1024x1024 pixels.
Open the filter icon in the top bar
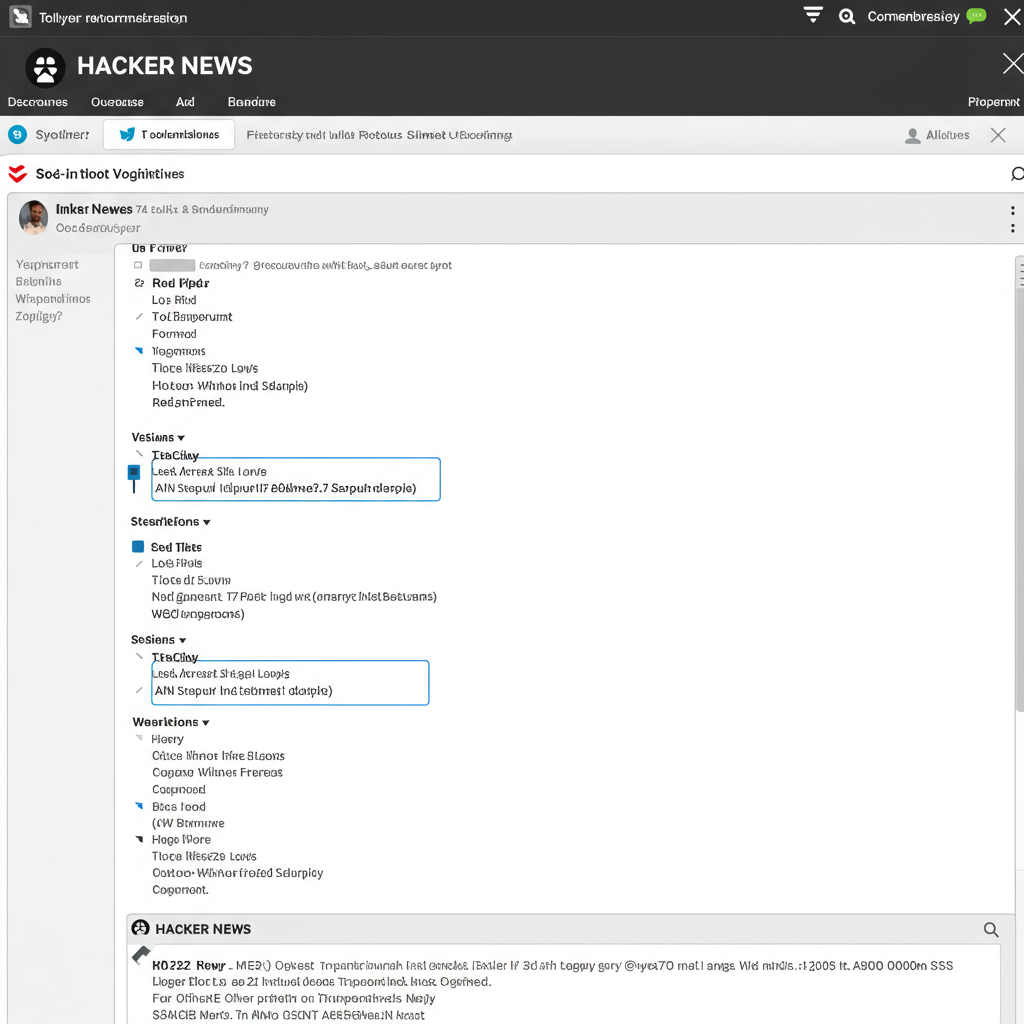pyautogui.click(x=813, y=15)
